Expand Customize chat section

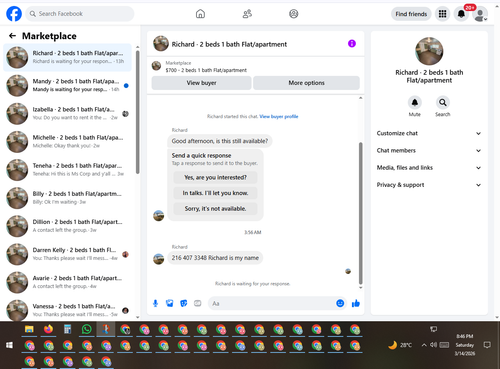429,133
